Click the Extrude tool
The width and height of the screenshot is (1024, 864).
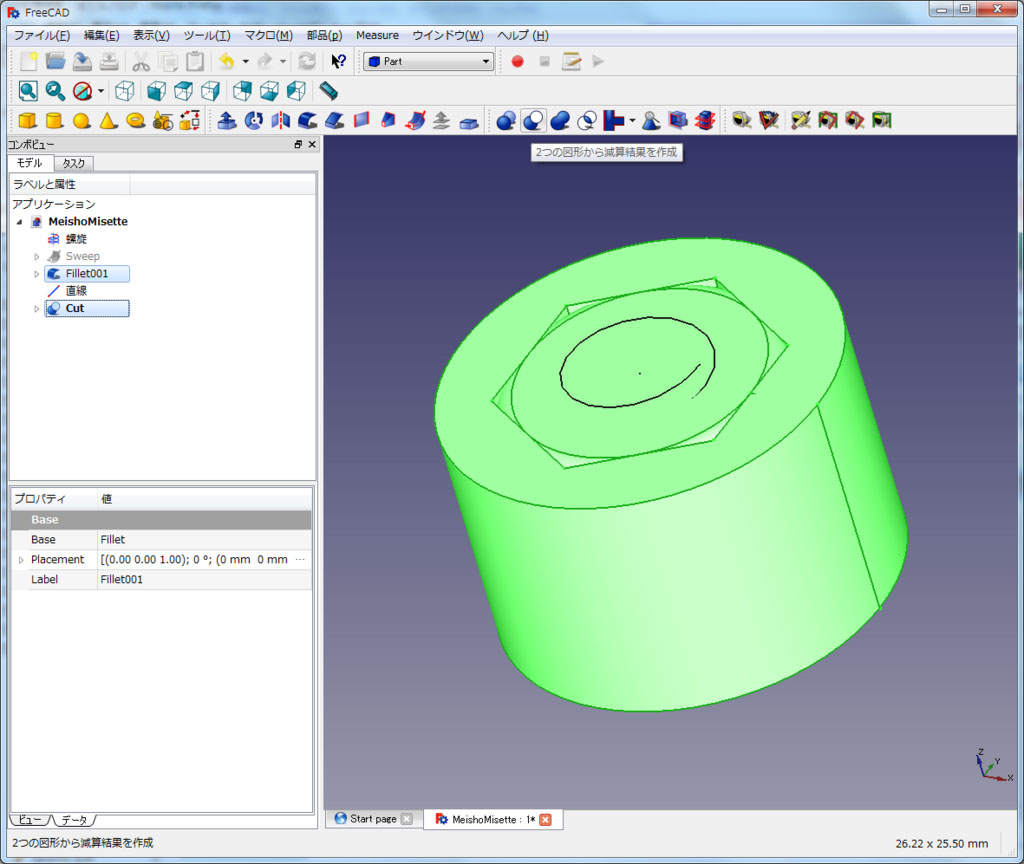[227, 120]
